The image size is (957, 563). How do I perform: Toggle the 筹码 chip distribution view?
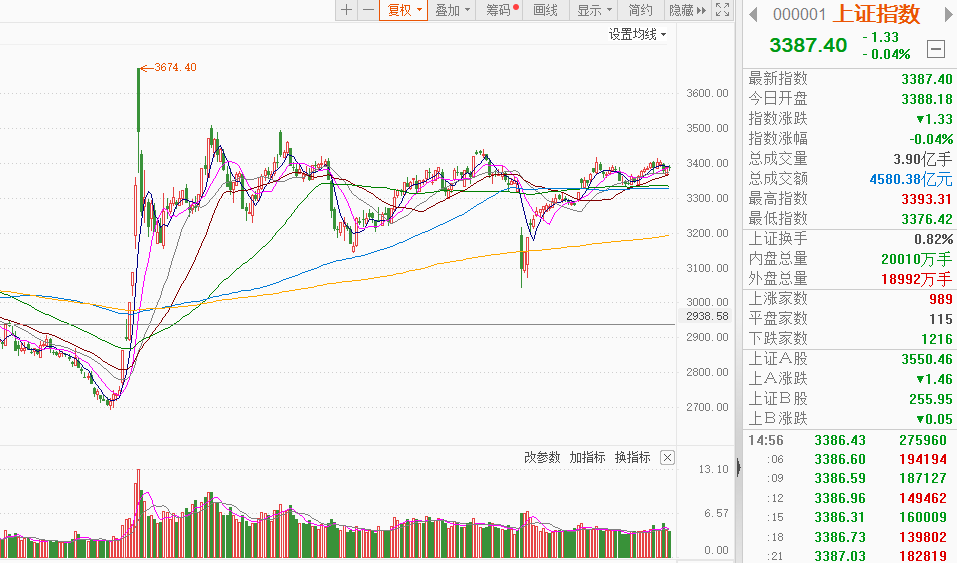coord(501,10)
